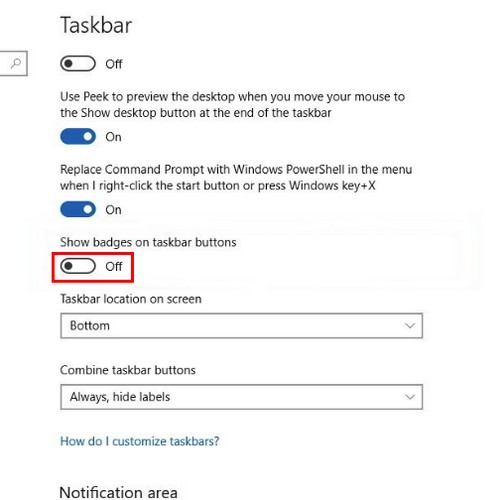
Task: Click the Show badges on taskbar buttons text
Action: pyautogui.click(x=148, y=242)
